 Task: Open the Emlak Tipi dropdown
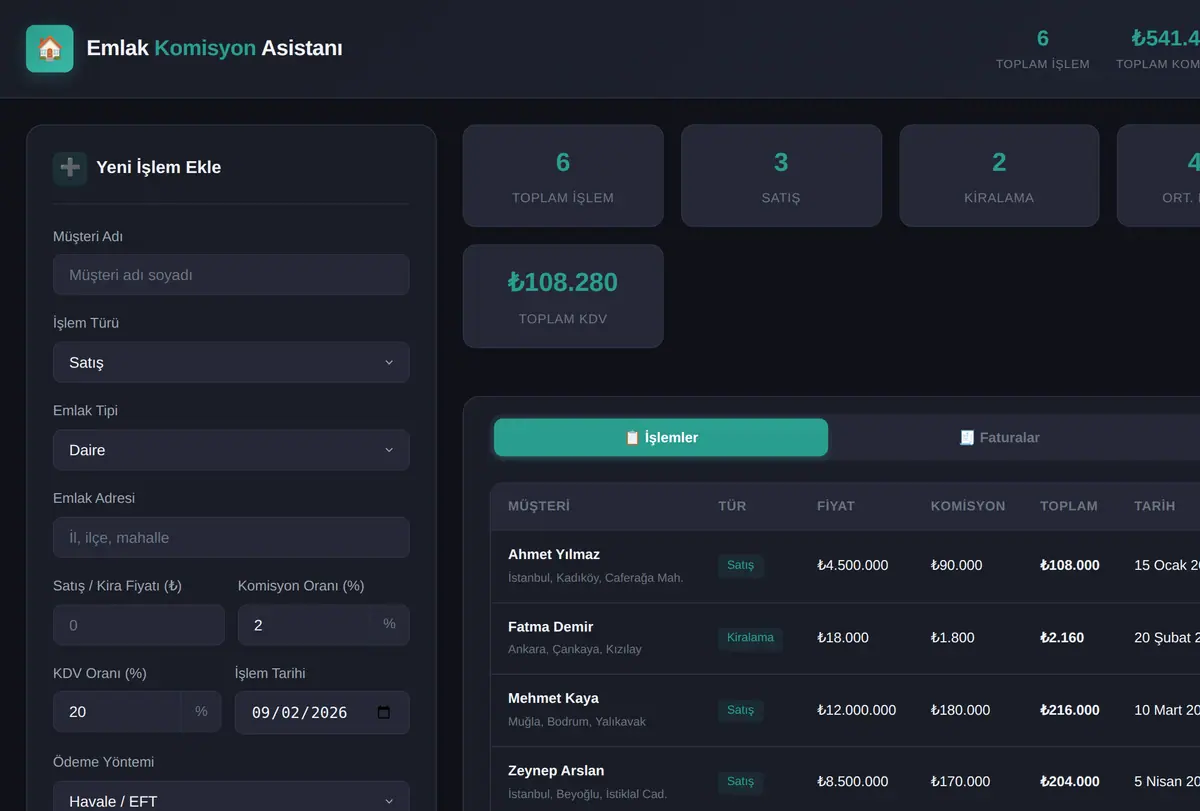231,450
